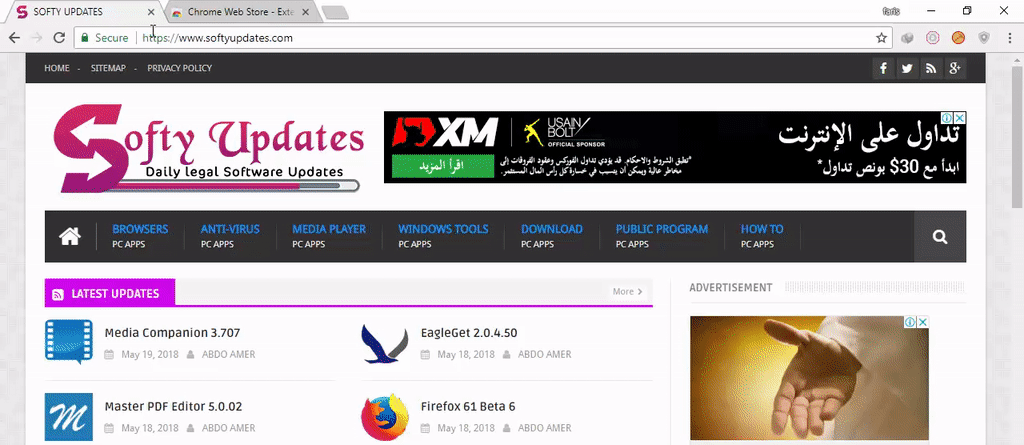The height and width of the screenshot is (445, 1024).
Task: Reload the page with refresh icon
Action: pyautogui.click(x=59, y=38)
